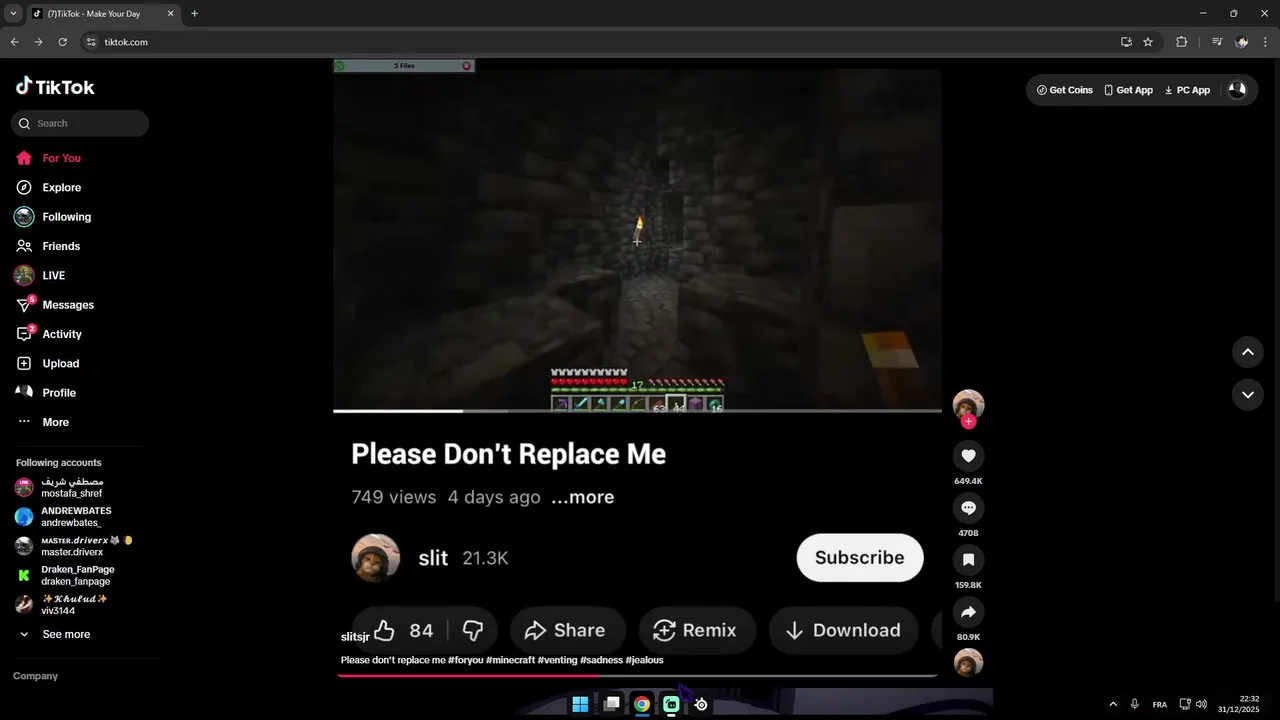This screenshot has height=720, width=1280.
Task: Open the Windows Start menu
Action: coord(580,704)
